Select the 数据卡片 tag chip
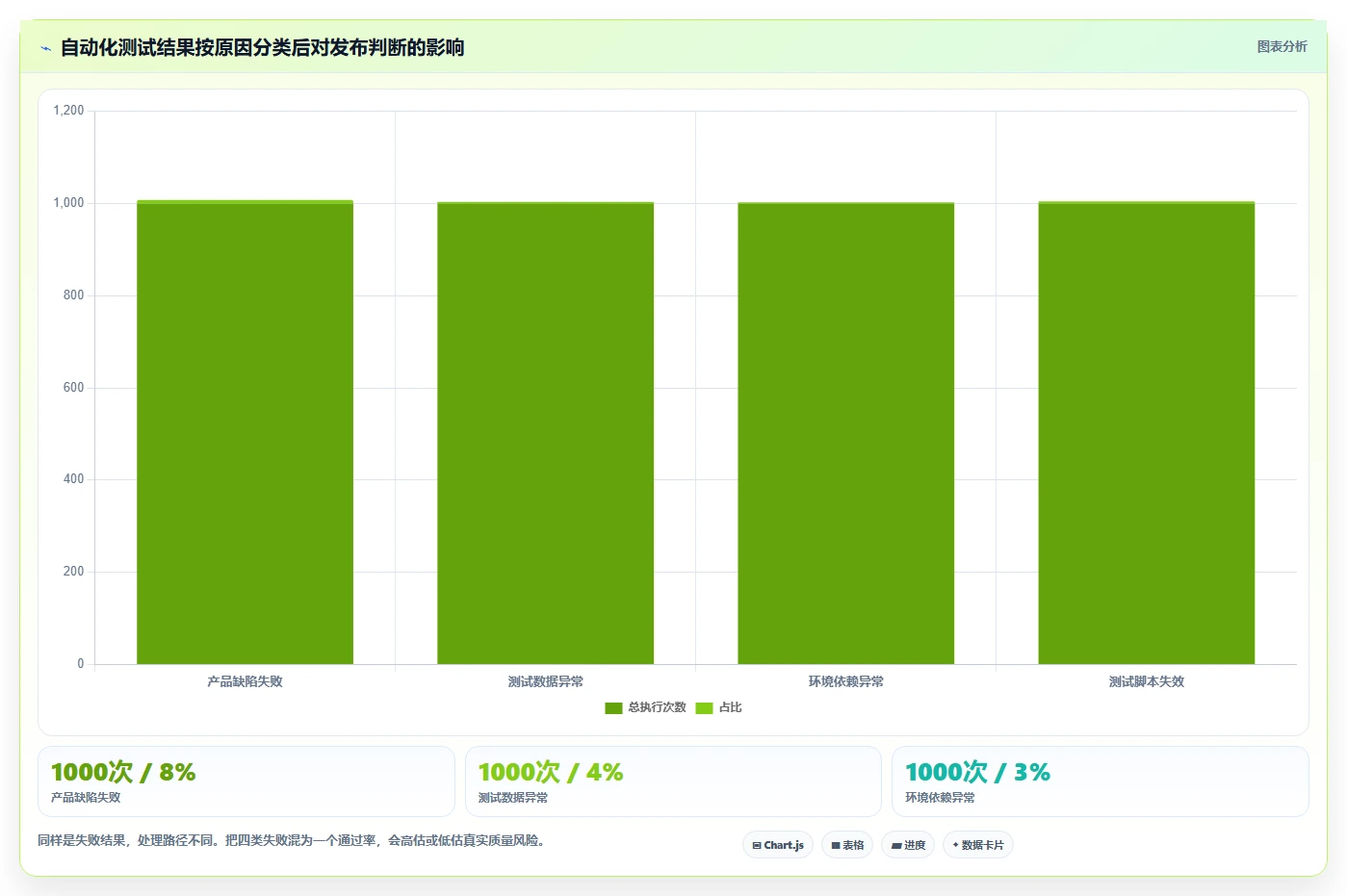Viewport: 1347px width, 896px height. (978, 845)
